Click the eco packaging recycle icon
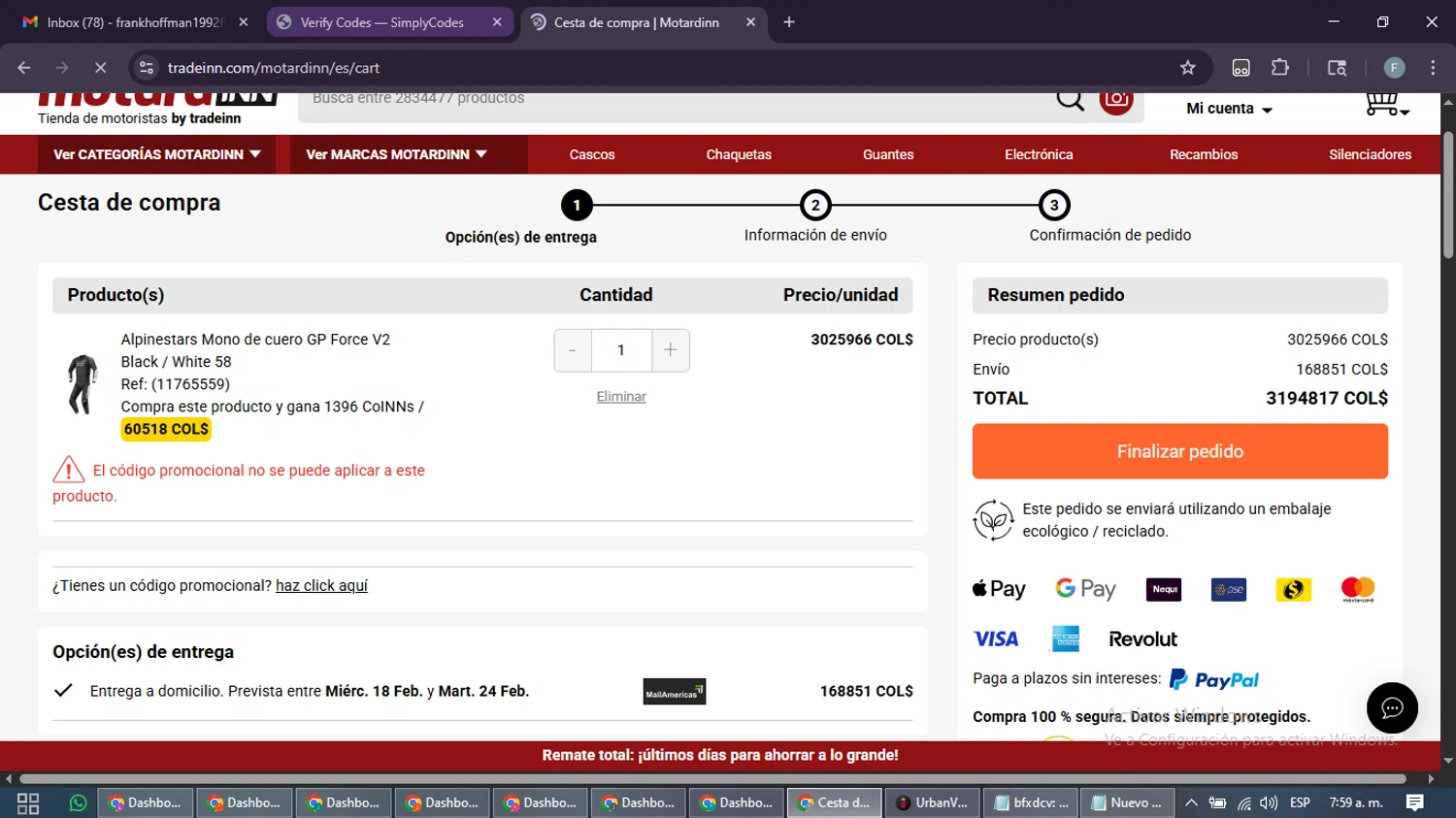Viewport: 1456px width, 818px height. 993,520
